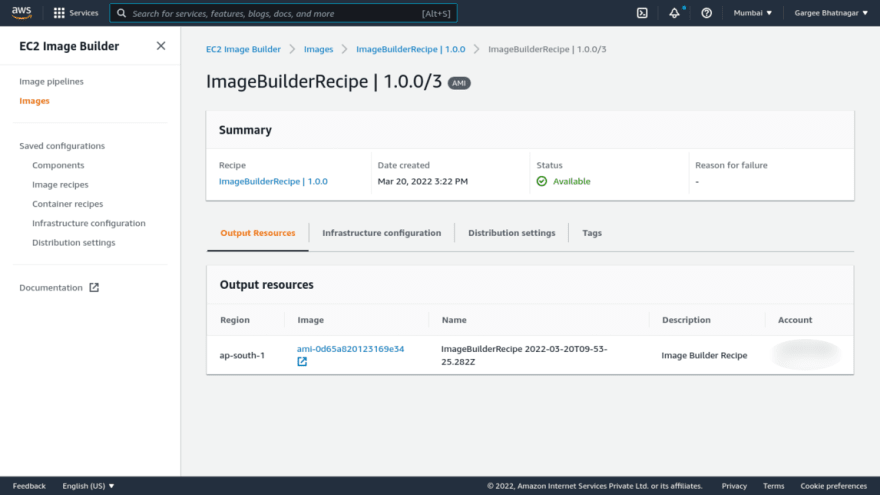Go to EC2 Image Builder breadcrumb
Image resolution: width=880 pixels, height=495 pixels.
pyautogui.click(x=243, y=49)
